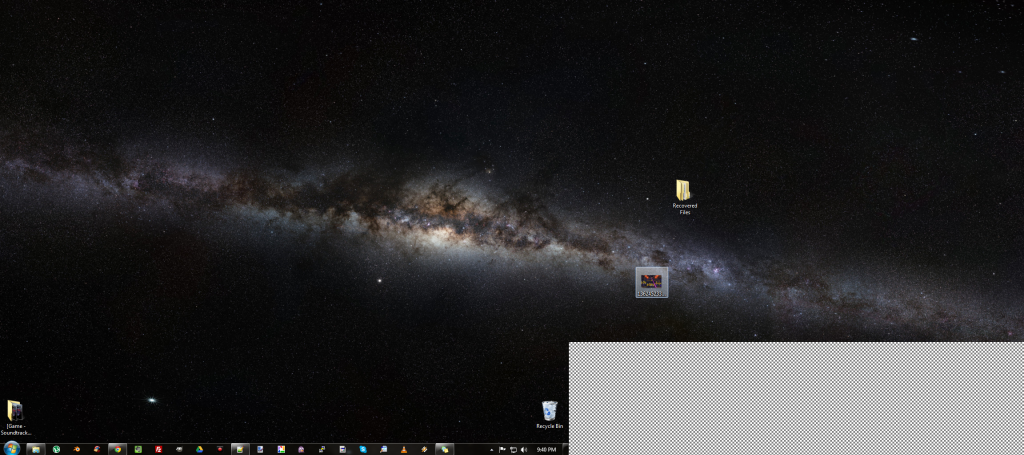This screenshot has width=1024, height=455.
Task: Launch Skype from the taskbar
Action: pos(363,449)
